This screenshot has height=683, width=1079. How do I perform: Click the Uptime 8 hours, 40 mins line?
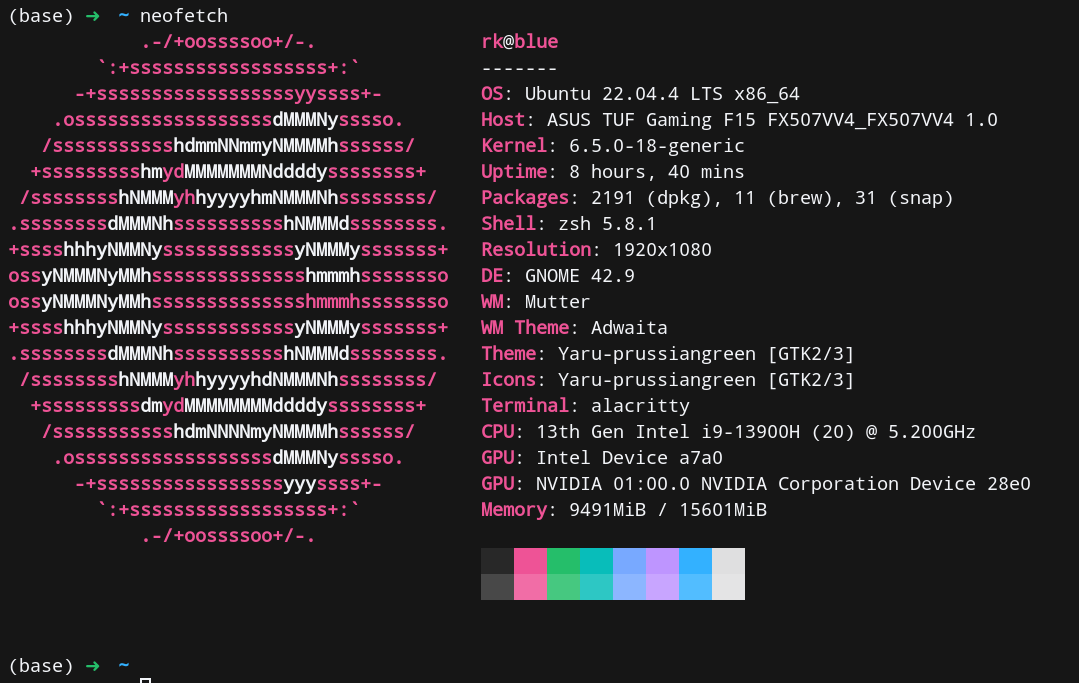coord(612,172)
